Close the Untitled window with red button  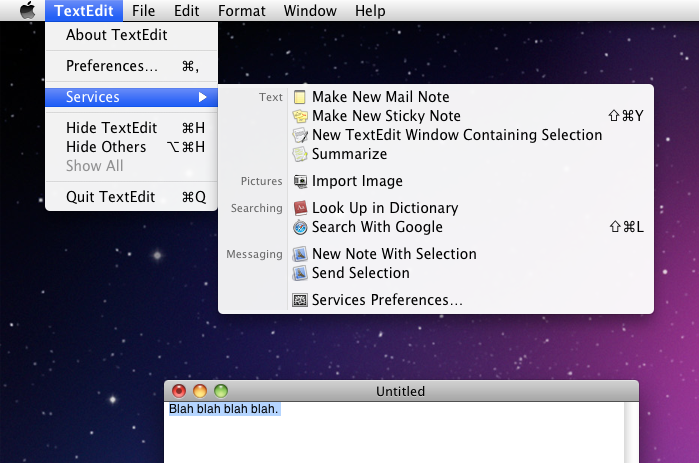point(179,391)
